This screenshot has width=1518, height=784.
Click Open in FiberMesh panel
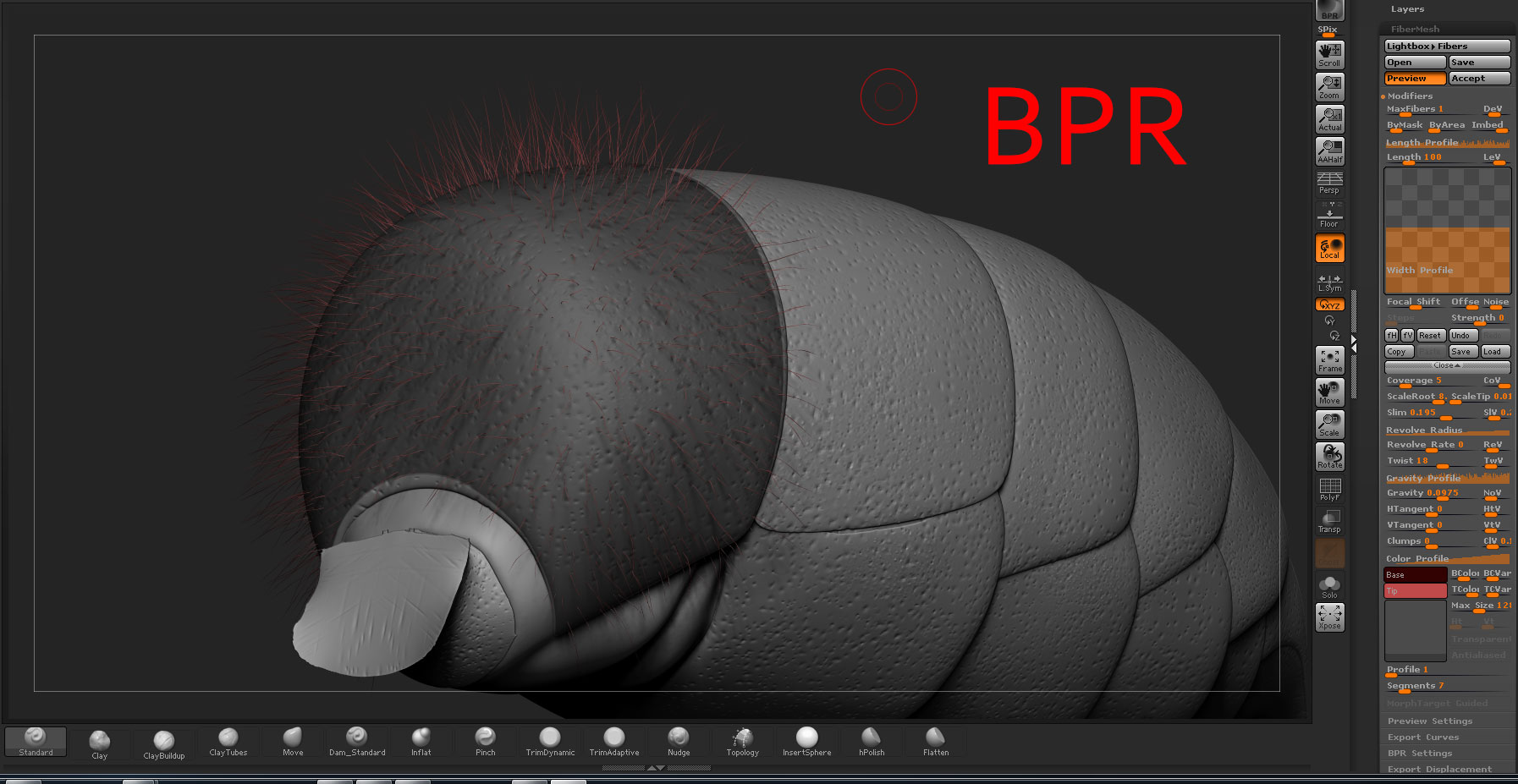click(1415, 63)
